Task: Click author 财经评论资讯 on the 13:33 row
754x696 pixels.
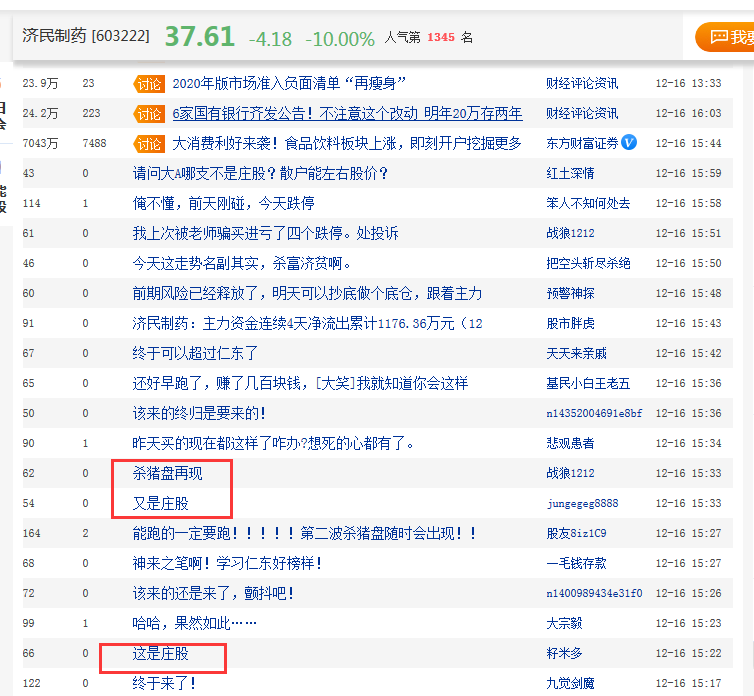Action: coord(582,84)
